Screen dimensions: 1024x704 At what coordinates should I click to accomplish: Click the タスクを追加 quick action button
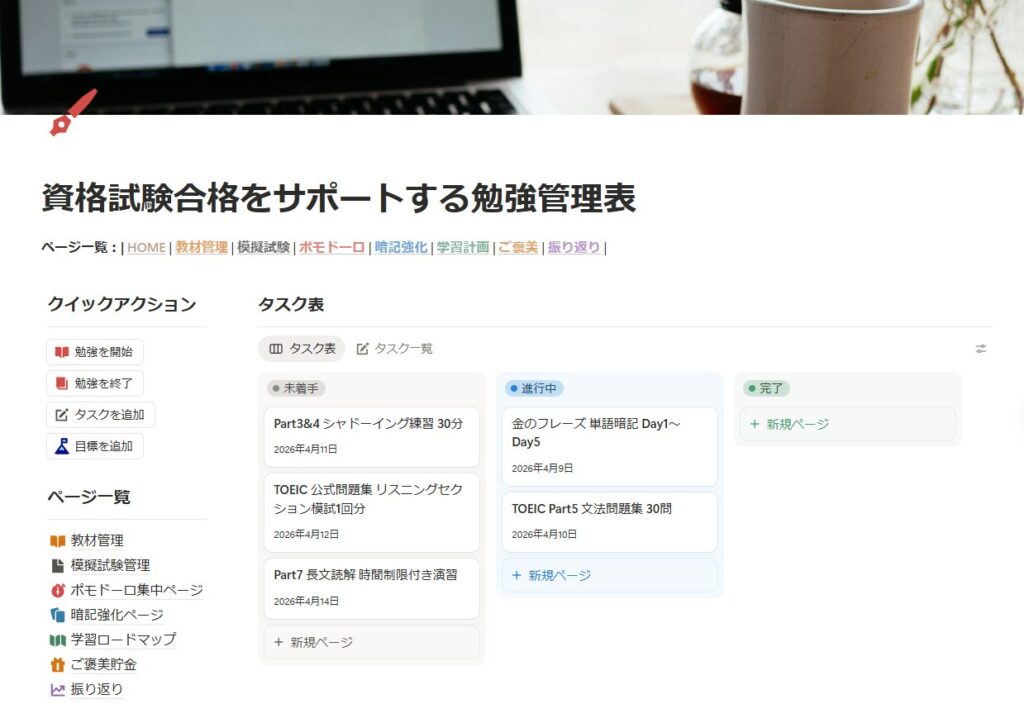(97, 415)
